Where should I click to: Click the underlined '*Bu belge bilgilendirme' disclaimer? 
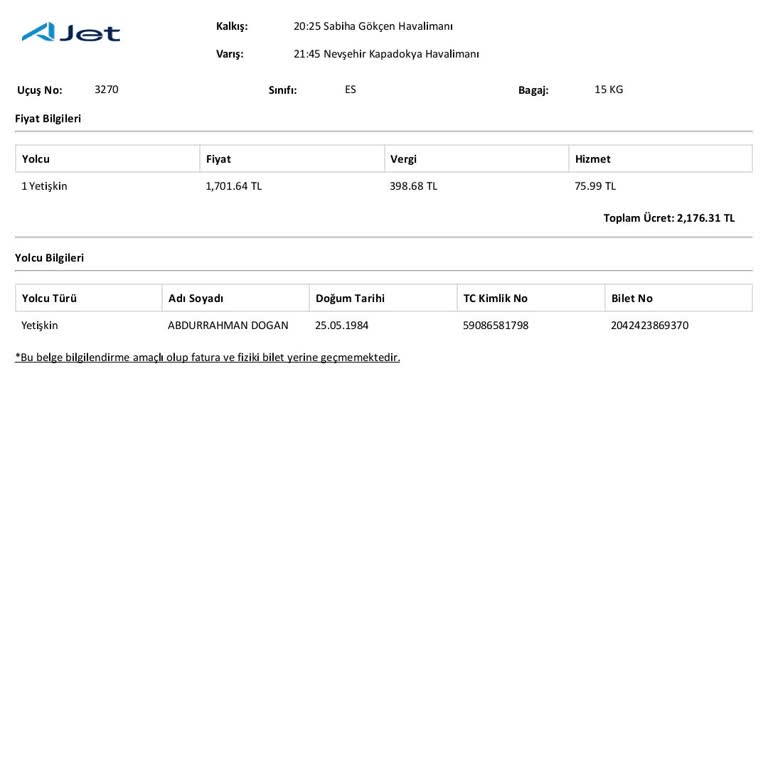(207, 358)
